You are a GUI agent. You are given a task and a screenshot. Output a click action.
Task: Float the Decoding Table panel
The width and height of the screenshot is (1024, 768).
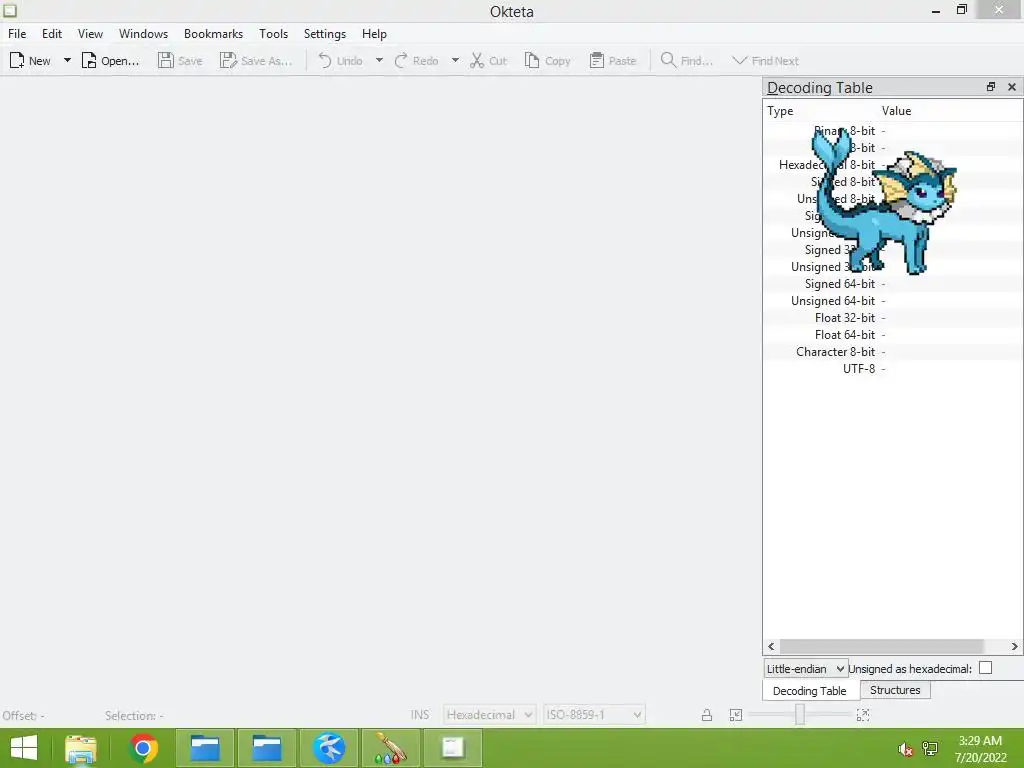coord(991,87)
